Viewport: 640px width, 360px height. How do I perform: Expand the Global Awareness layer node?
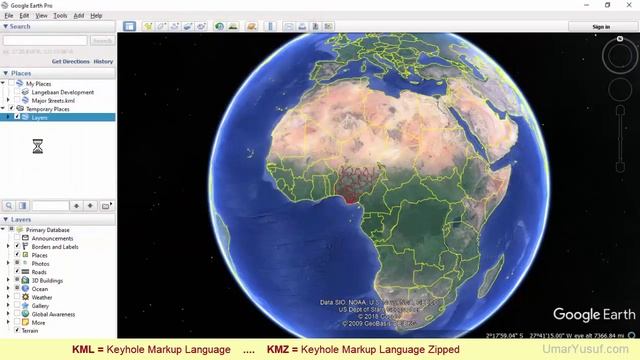coord(8,314)
